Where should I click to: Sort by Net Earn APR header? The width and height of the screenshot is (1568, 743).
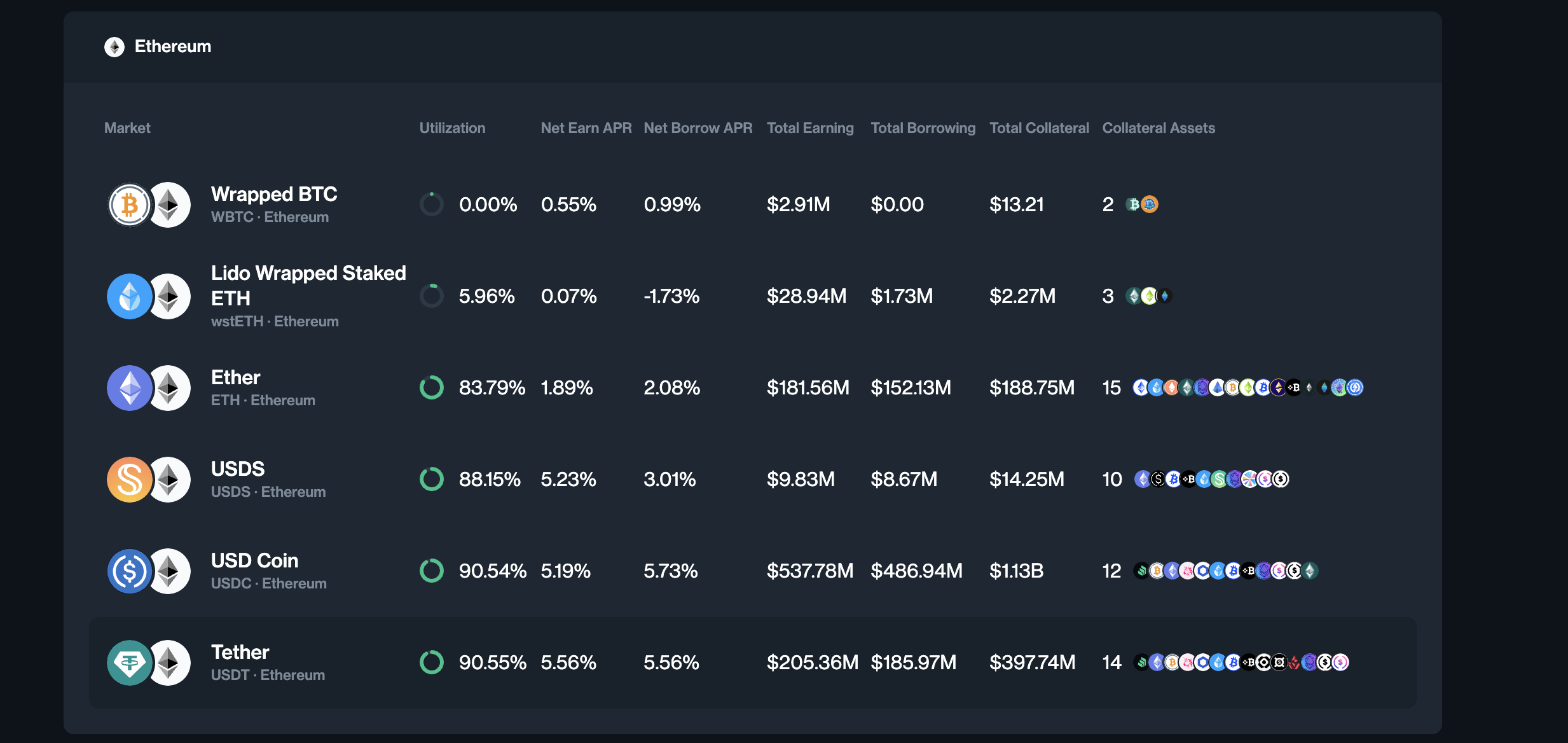[586, 128]
